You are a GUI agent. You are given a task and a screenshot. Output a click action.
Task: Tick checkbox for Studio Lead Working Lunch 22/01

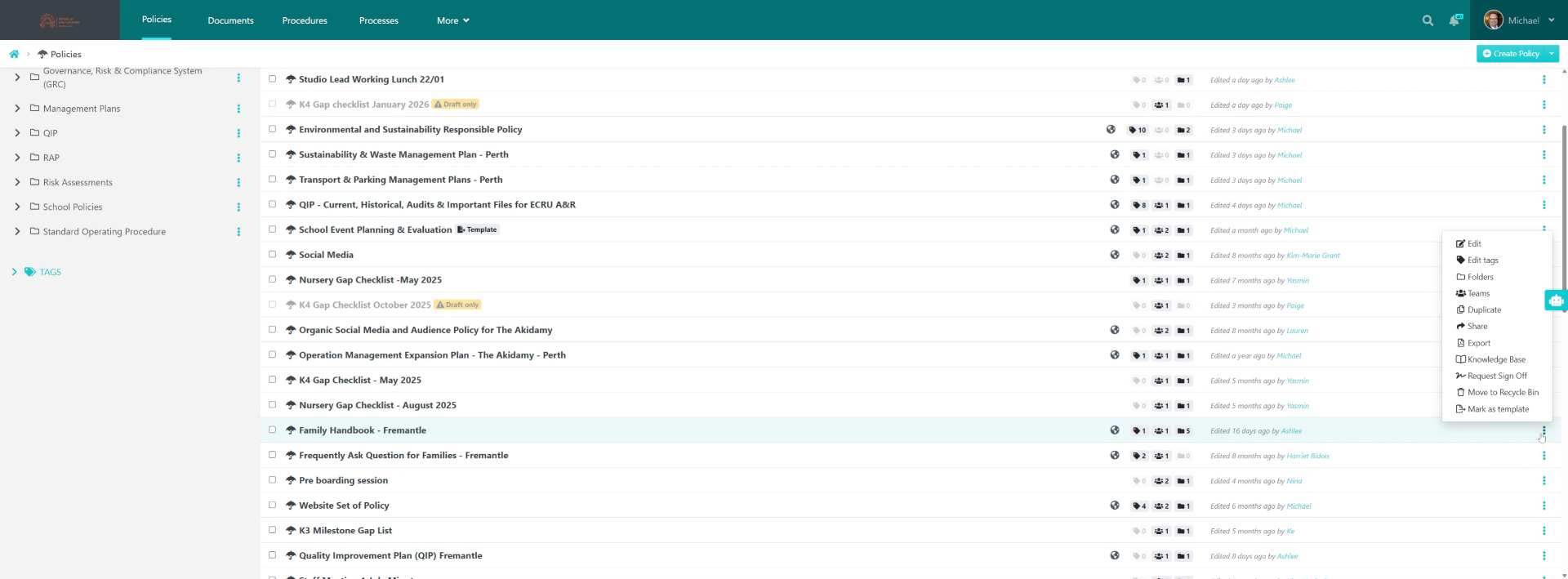point(273,79)
